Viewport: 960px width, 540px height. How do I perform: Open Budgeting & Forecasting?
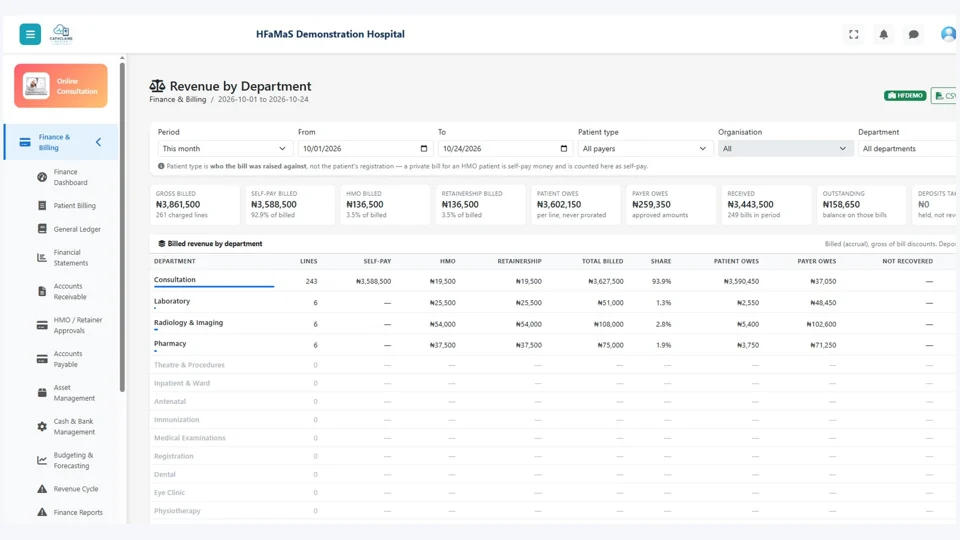point(73,460)
